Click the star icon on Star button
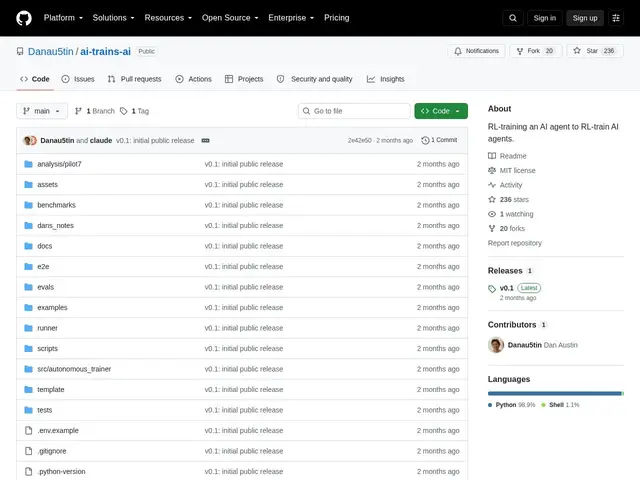Screen dimensions: 640x480 577,51
